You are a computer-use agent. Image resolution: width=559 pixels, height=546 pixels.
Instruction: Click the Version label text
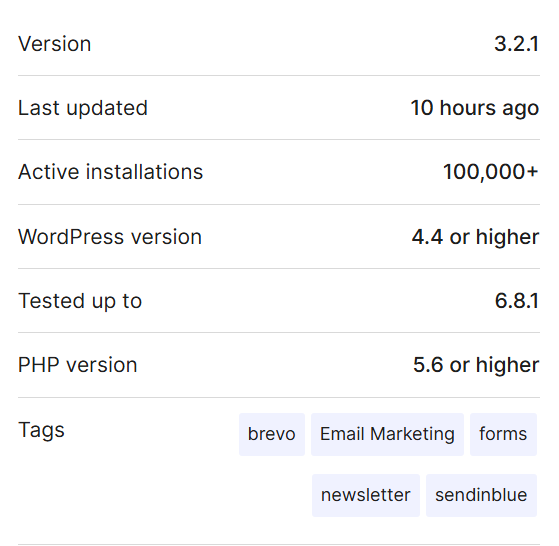pos(55,44)
